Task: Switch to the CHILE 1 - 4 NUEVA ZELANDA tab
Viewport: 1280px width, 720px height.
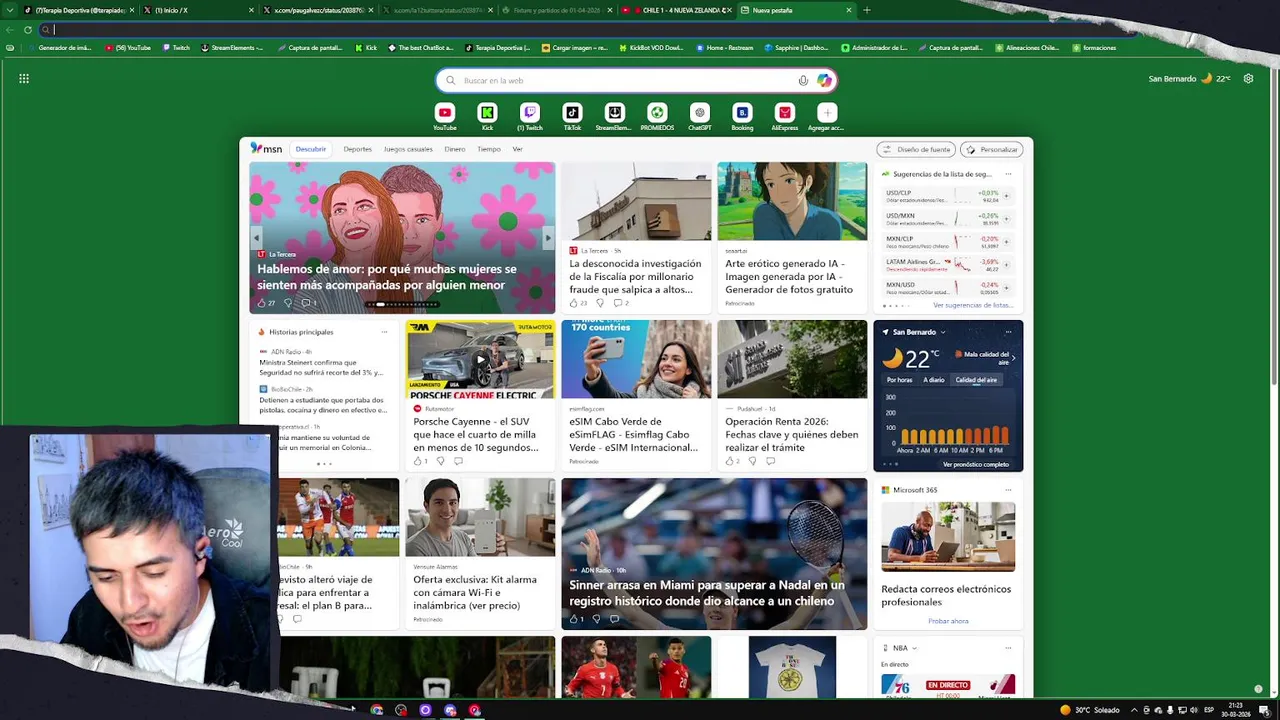Action: pos(677,10)
